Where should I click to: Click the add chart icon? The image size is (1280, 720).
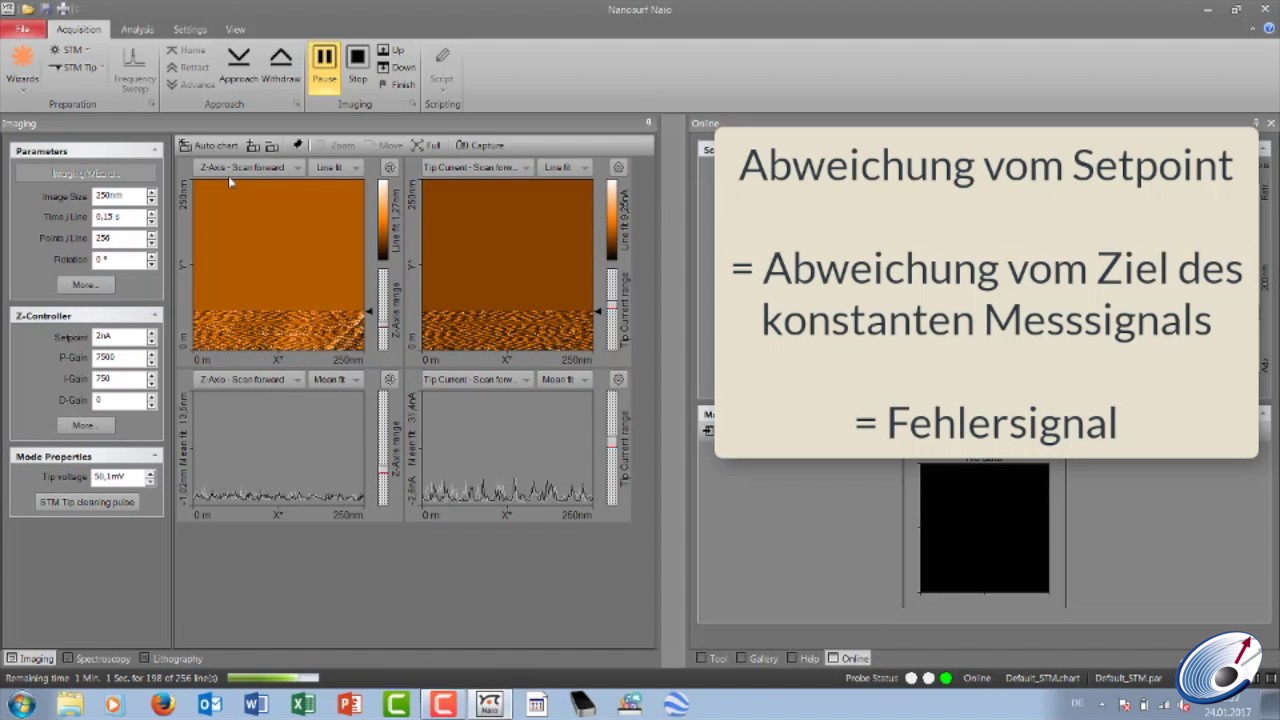[253, 145]
